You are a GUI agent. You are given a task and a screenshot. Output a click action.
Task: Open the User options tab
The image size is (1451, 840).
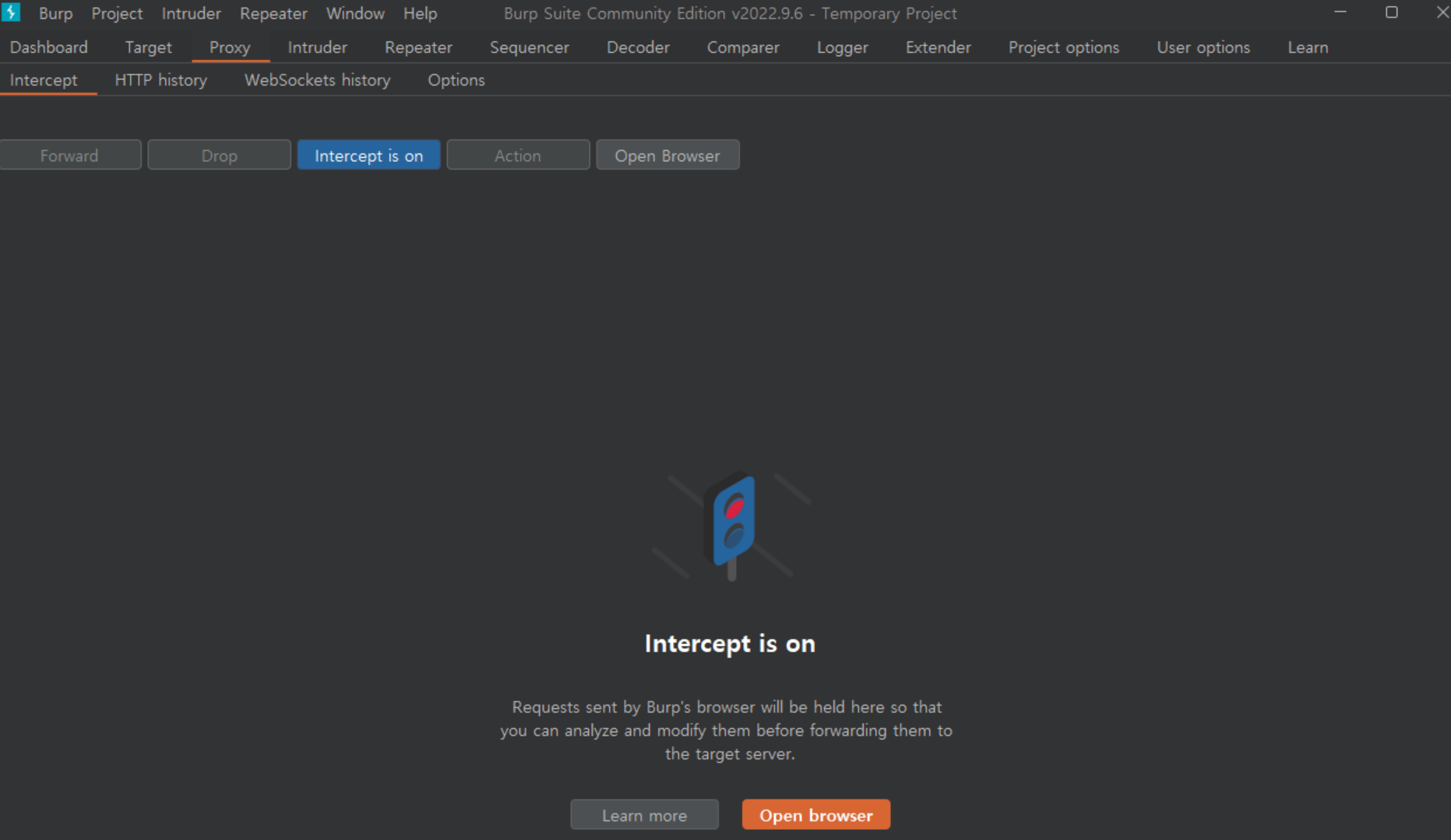tap(1203, 47)
